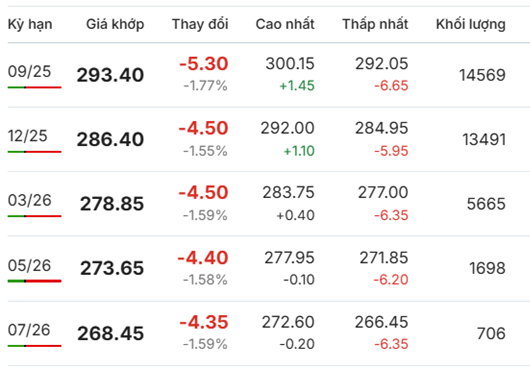Open the 09/25 contract term link
This screenshot has width=530, height=368.
29,72
